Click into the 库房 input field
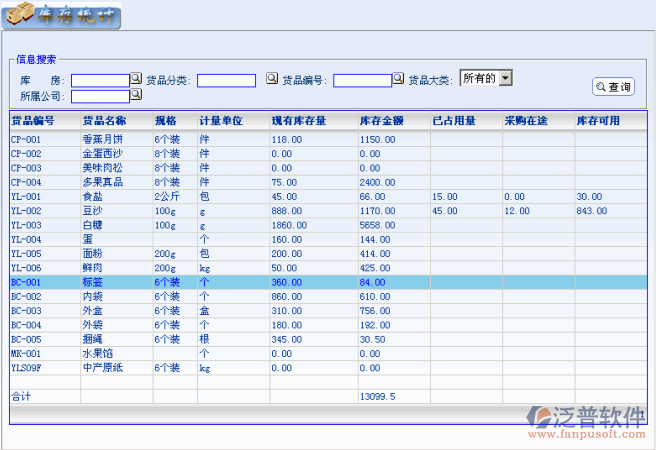The image size is (656, 450). point(100,80)
